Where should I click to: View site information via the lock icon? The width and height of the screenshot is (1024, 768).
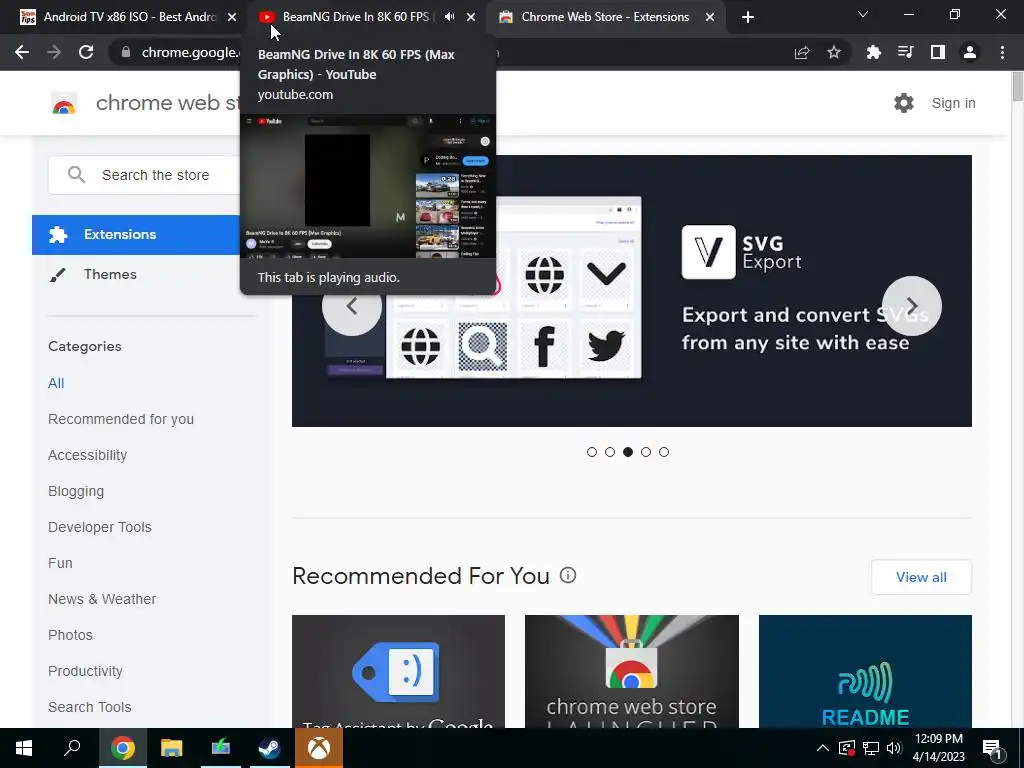[126, 52]
